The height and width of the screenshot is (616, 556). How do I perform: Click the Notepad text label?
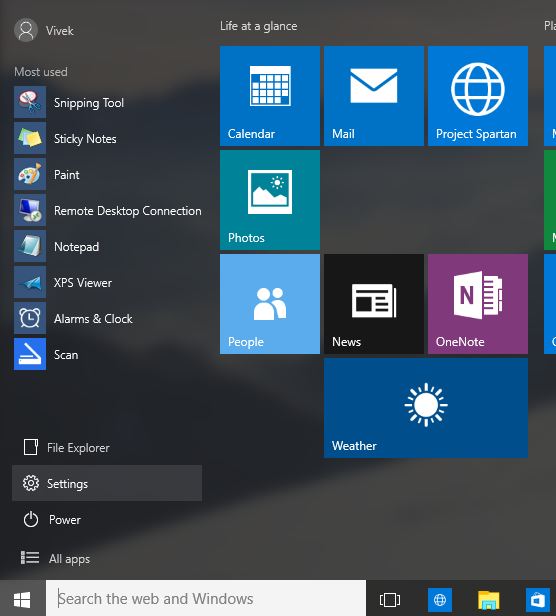pos(77,247)
